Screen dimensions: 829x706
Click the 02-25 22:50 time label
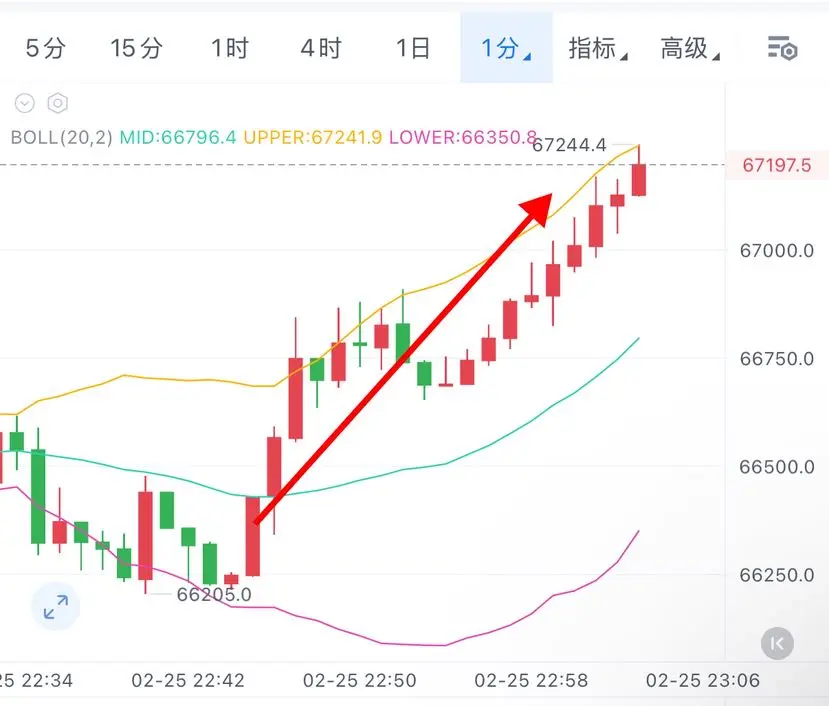pyautogui.click(x=360, y=680)
